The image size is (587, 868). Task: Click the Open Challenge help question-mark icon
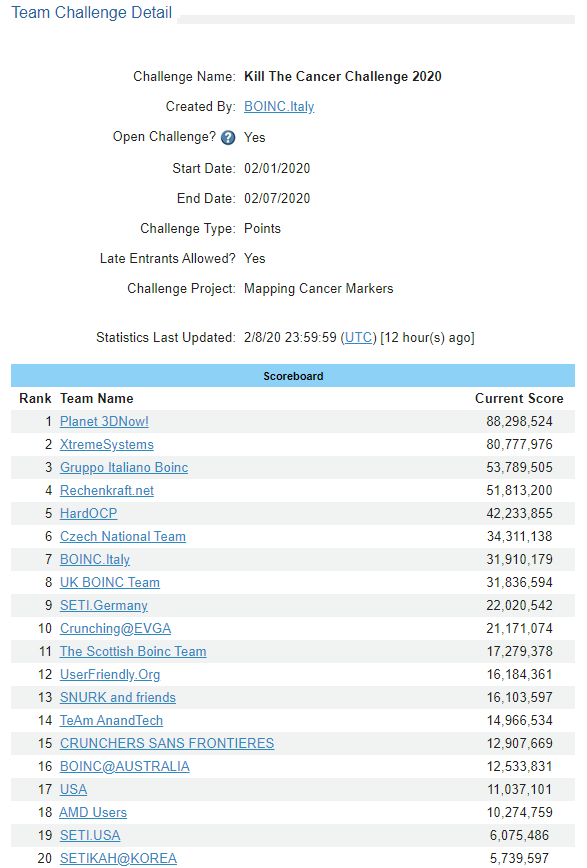point(228,137)
